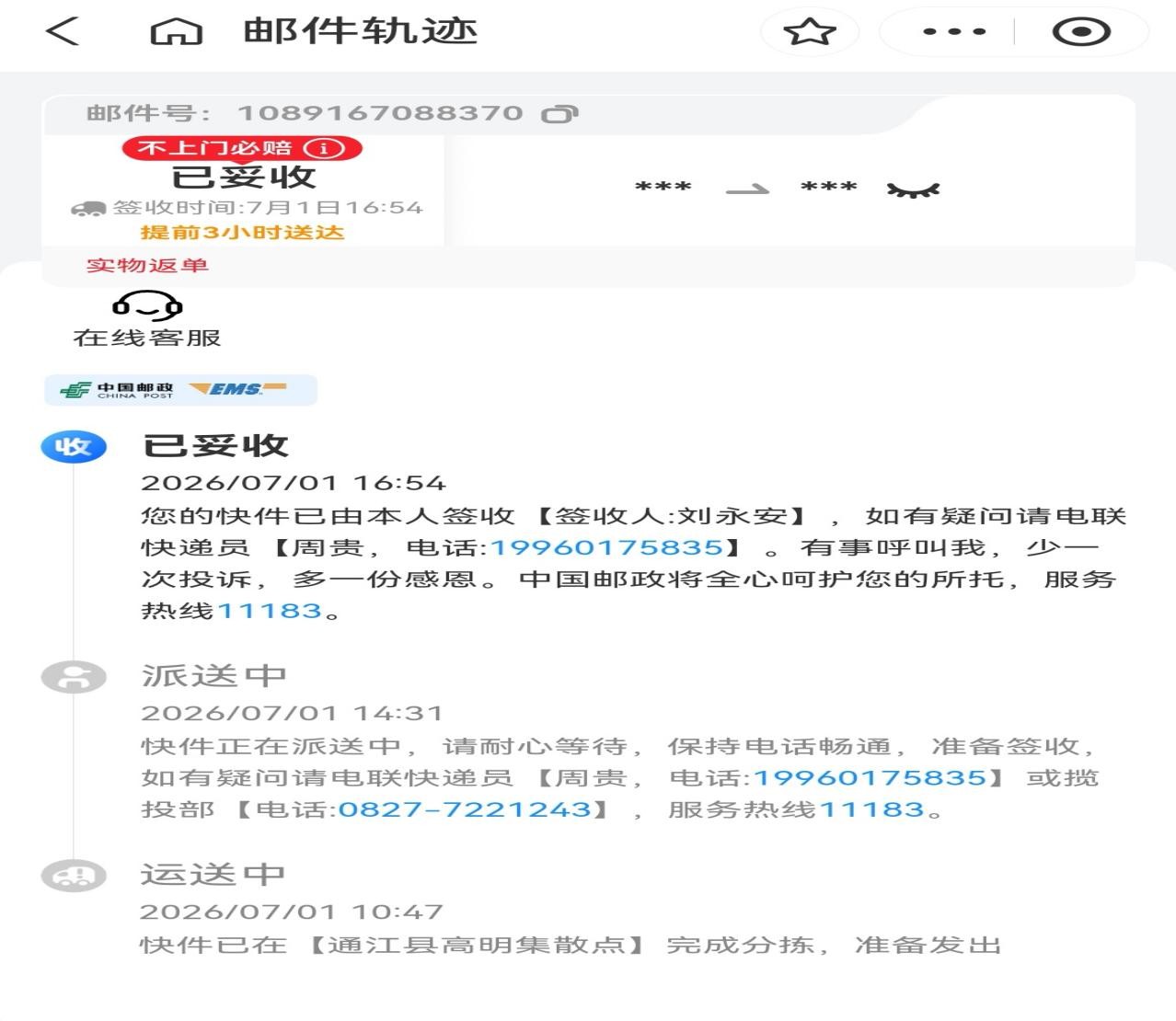Dial delivery office 0827-7221243
Screen dimensions: 1176x1021
[465, 810]
